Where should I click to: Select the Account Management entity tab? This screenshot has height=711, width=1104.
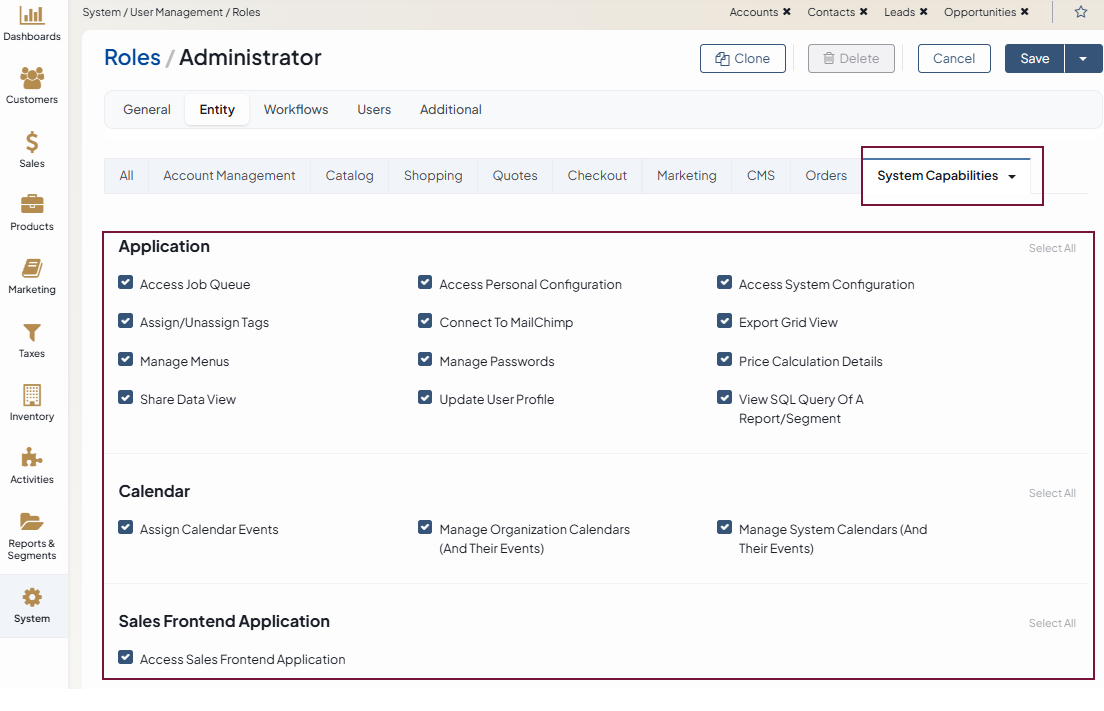(x=229, y=176)
